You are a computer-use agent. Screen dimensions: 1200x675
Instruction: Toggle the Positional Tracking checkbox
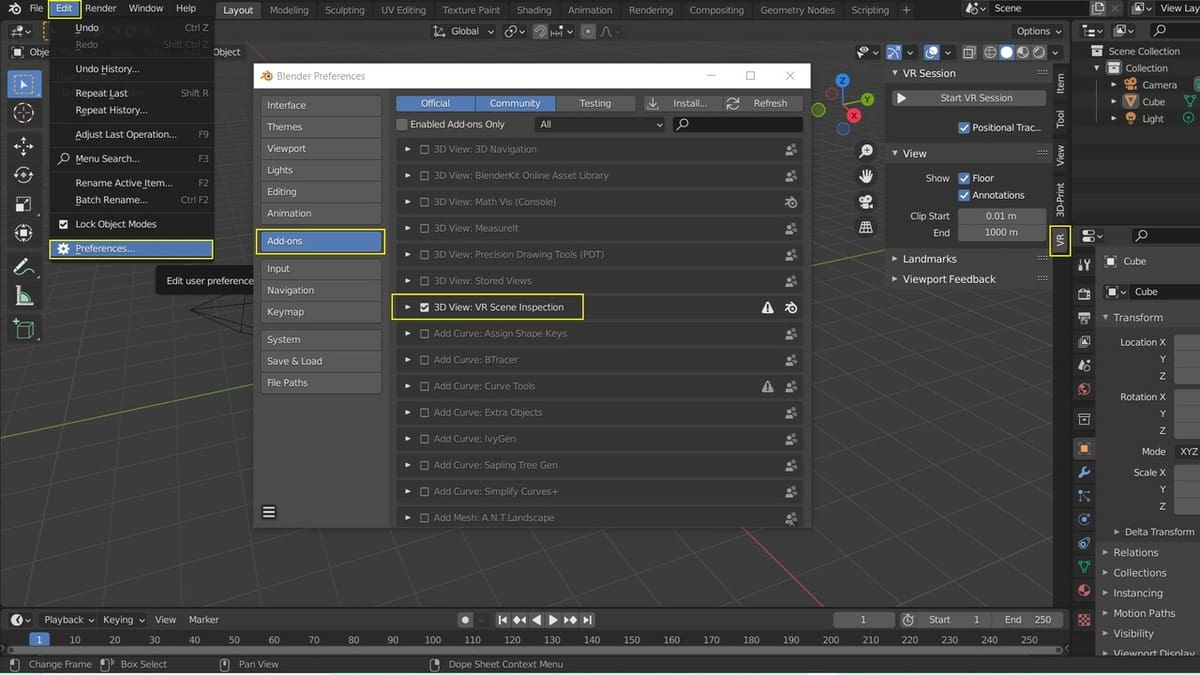click(964, 128)
